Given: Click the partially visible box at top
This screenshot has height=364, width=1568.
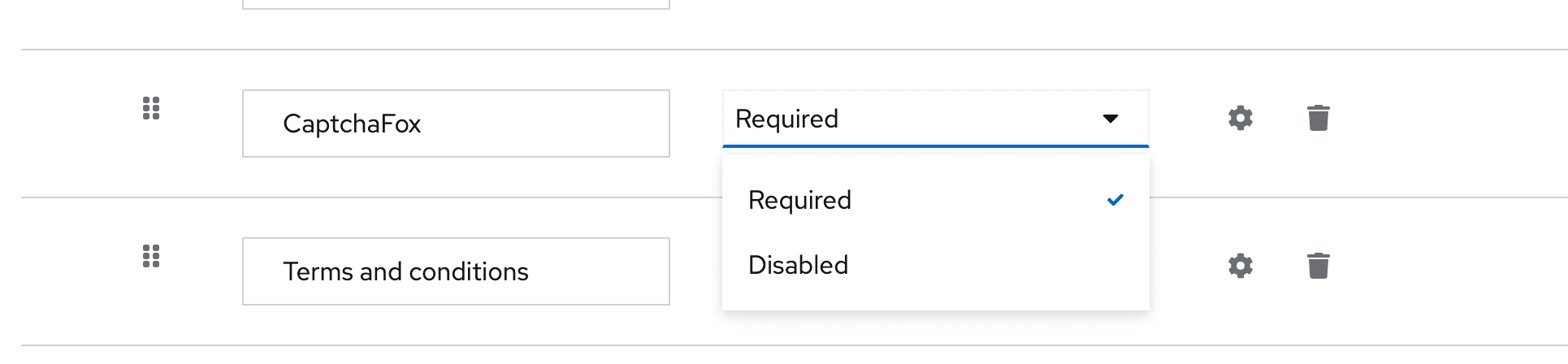Looking at the screenshot, I should click(455, 5).
